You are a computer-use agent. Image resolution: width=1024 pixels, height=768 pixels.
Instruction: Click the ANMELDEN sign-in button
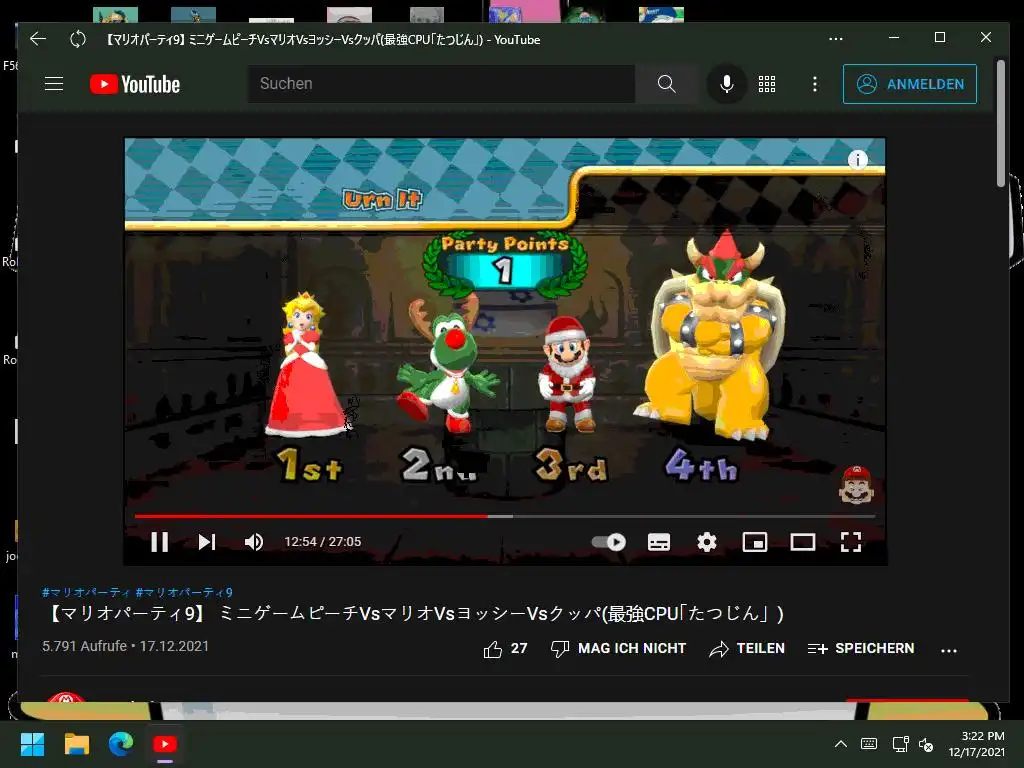(910, 84)
